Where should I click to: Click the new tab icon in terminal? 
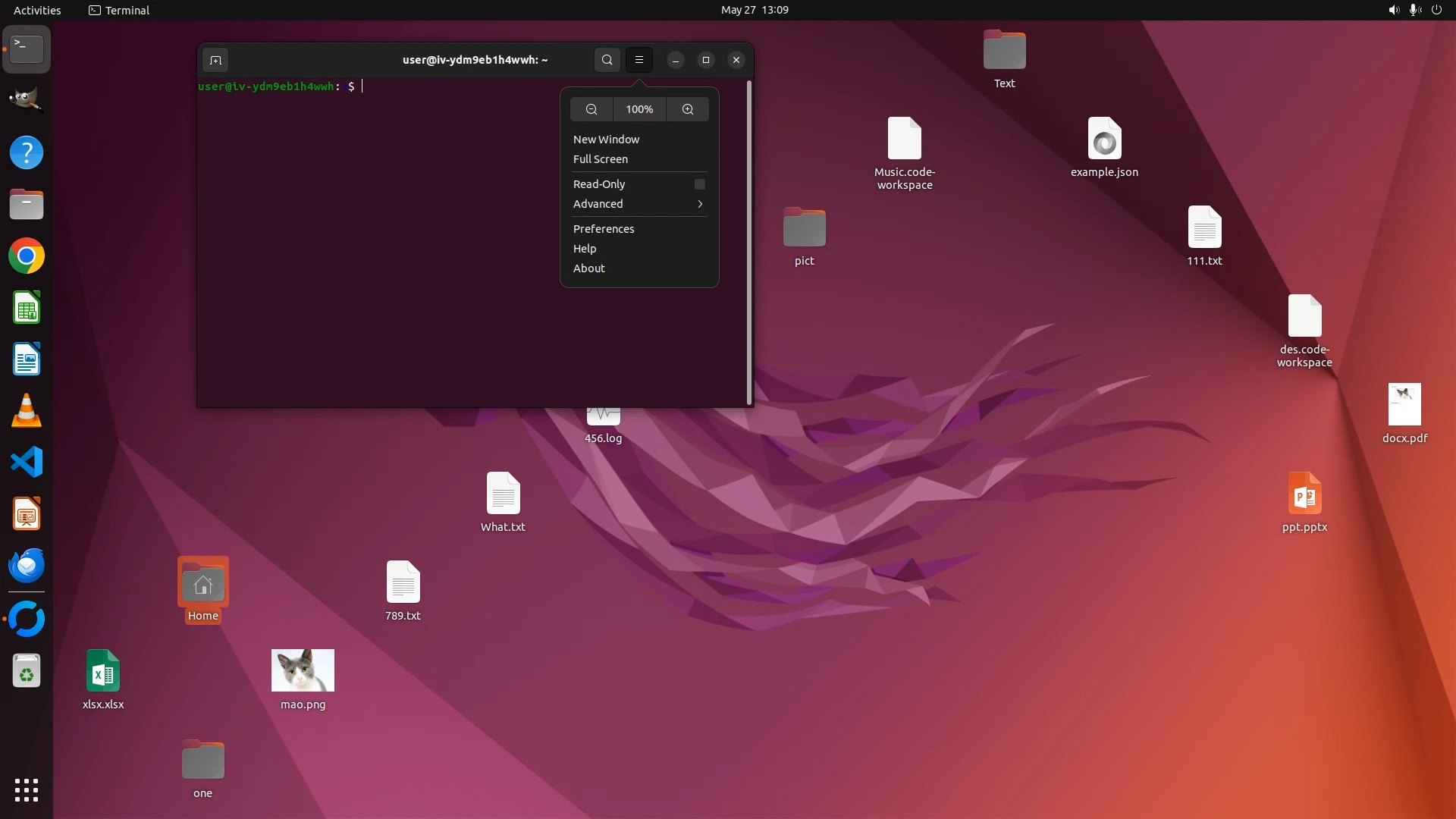coord(215,60)
